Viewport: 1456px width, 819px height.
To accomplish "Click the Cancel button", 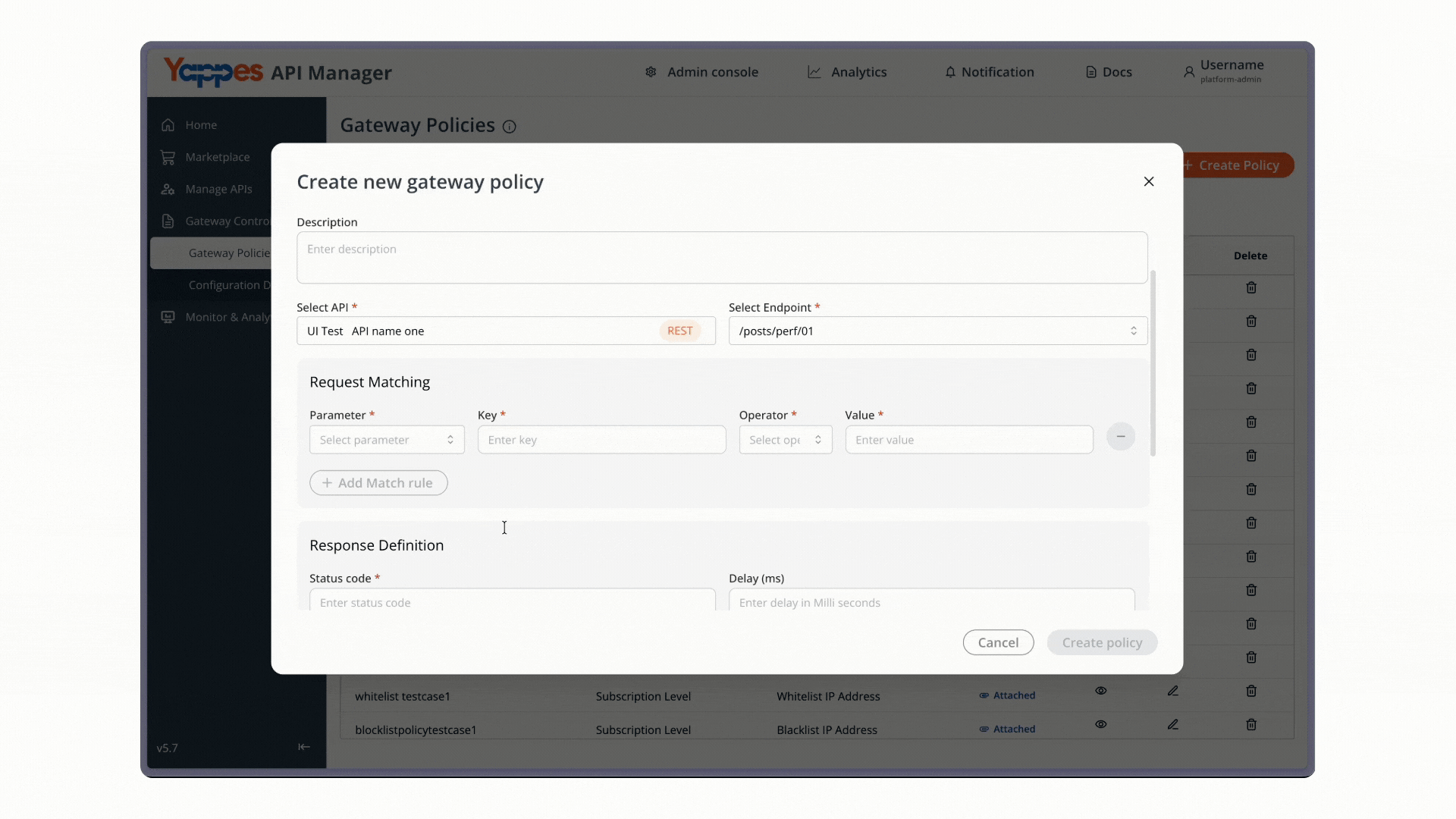I will coord(998,642).
